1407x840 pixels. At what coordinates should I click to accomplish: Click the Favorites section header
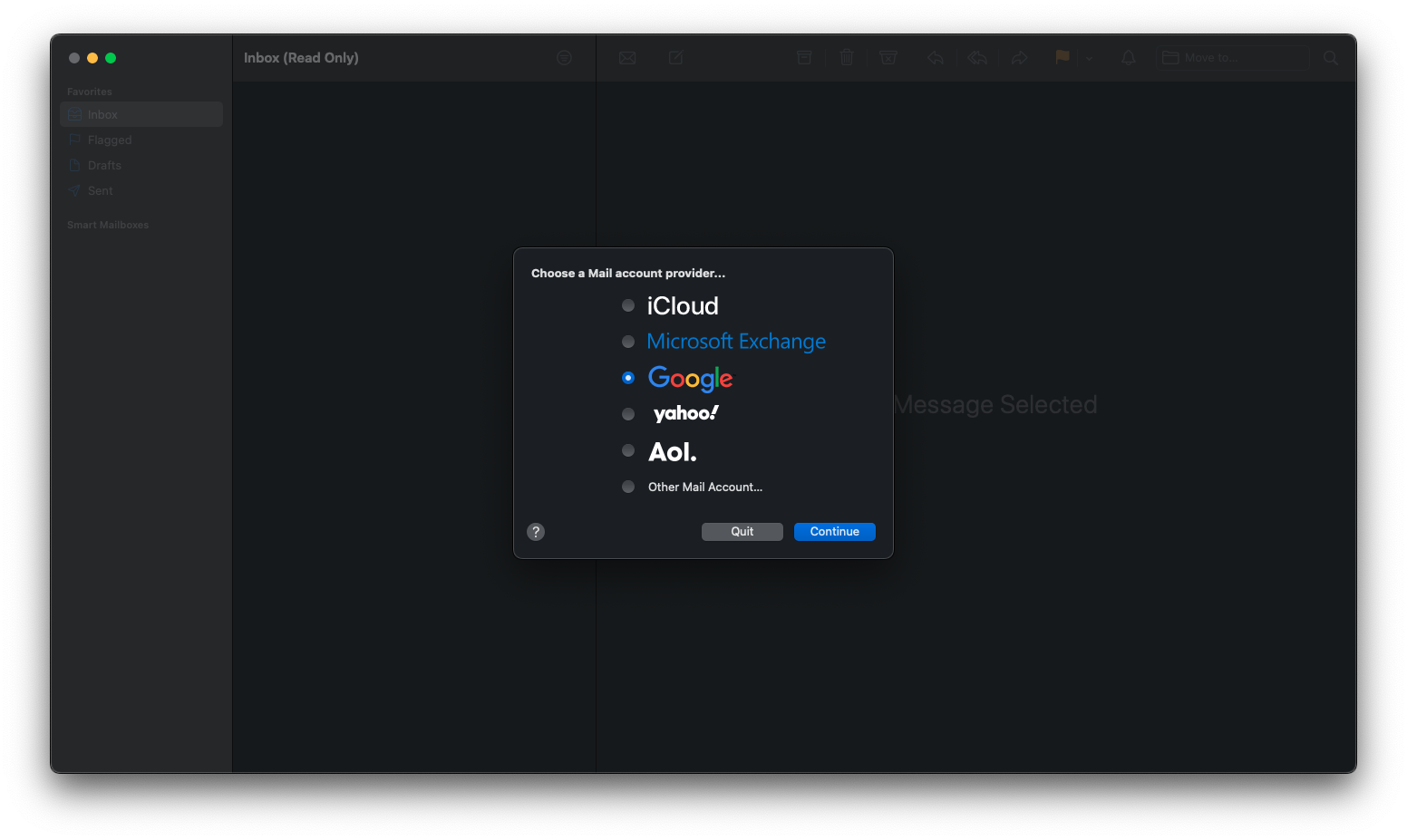90,92
